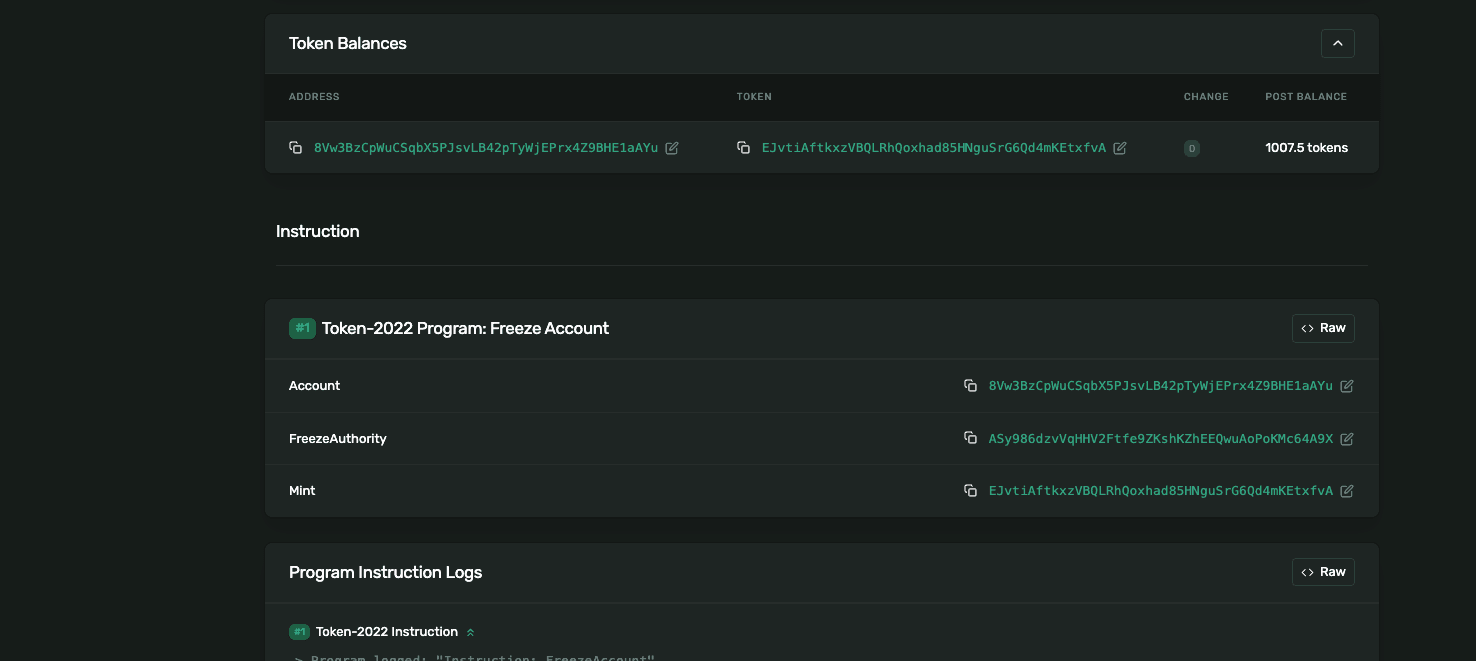Click the Program Instruction Logs heading
The width and height of the screenshot is (1476, 661).
[385, 572]
